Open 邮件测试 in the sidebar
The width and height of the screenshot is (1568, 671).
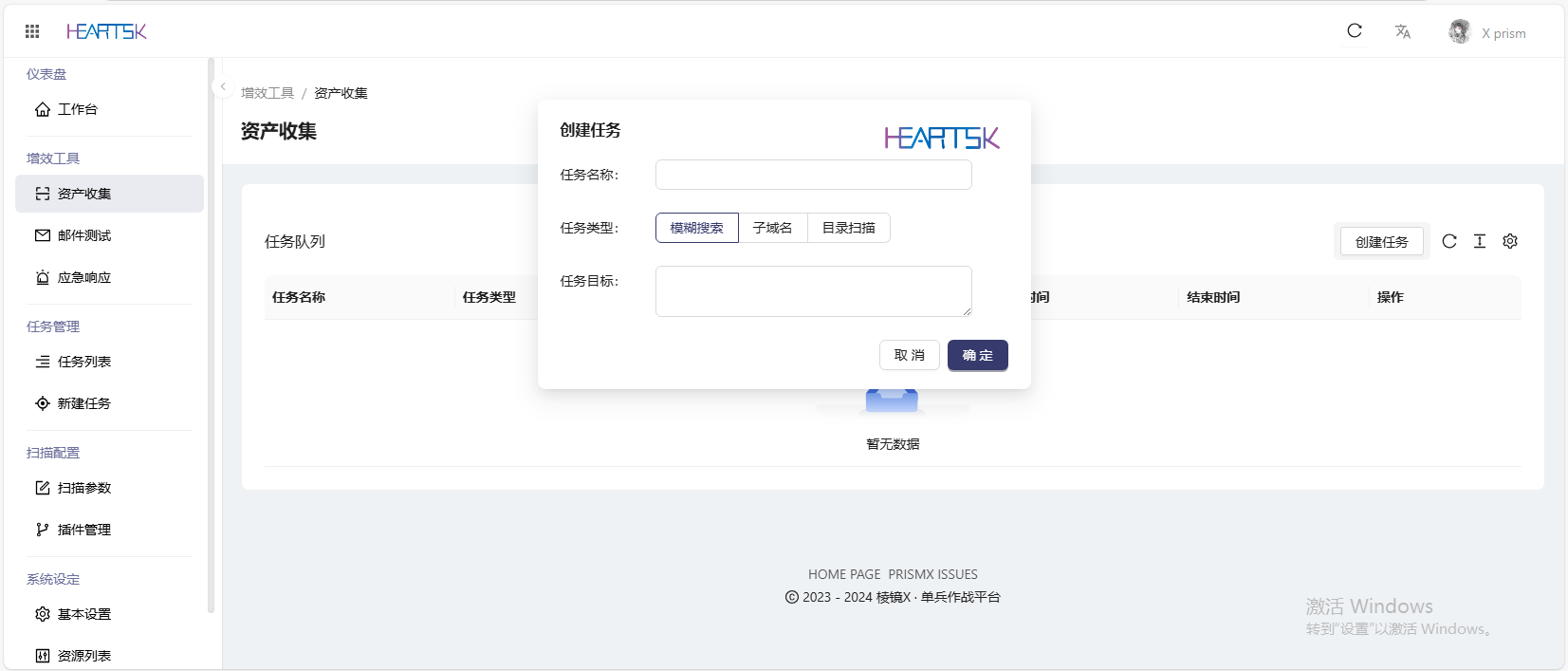tap(83, 235)
